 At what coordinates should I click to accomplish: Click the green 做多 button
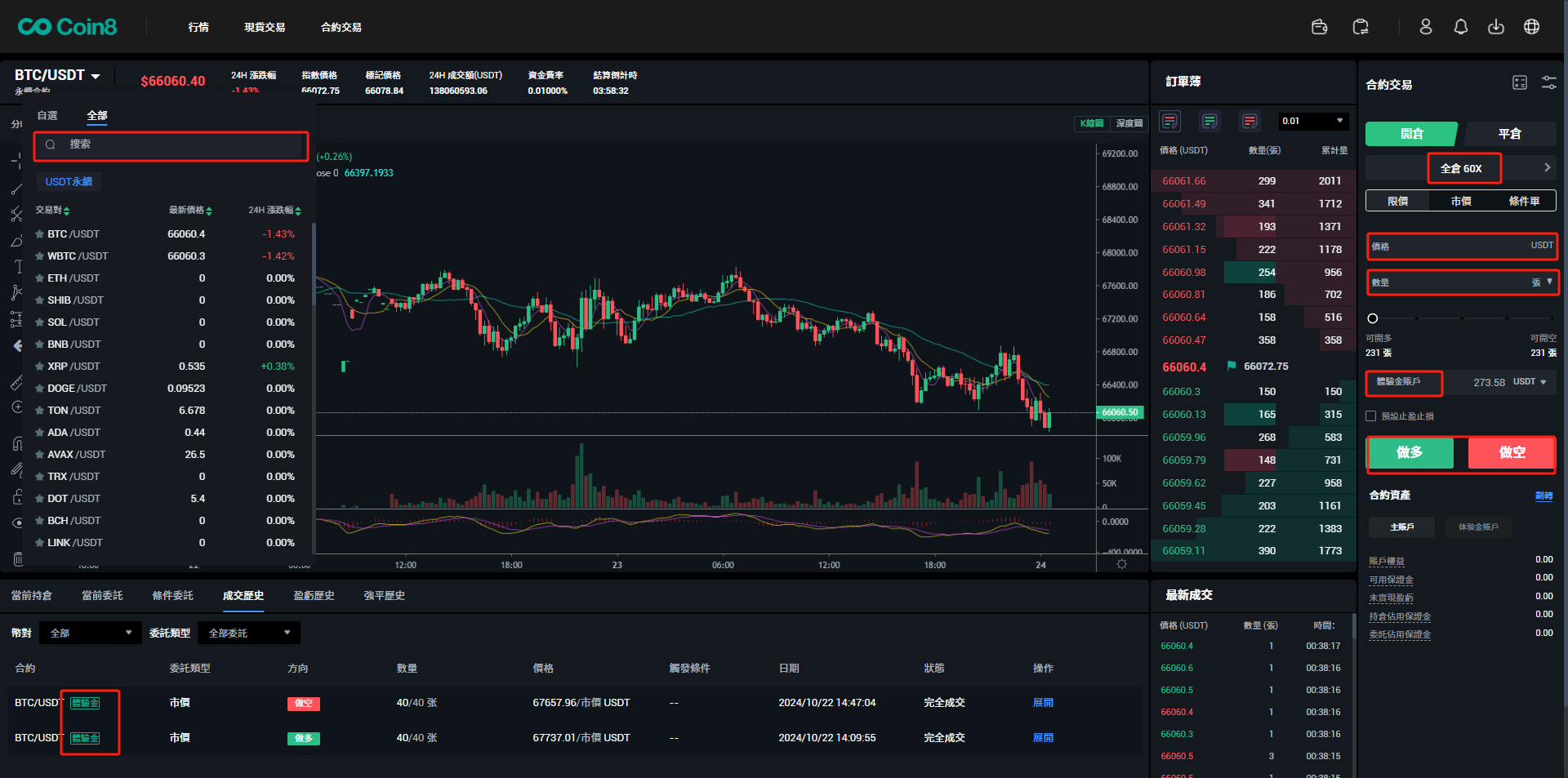pyautogui.click(x=1410, y=452)
